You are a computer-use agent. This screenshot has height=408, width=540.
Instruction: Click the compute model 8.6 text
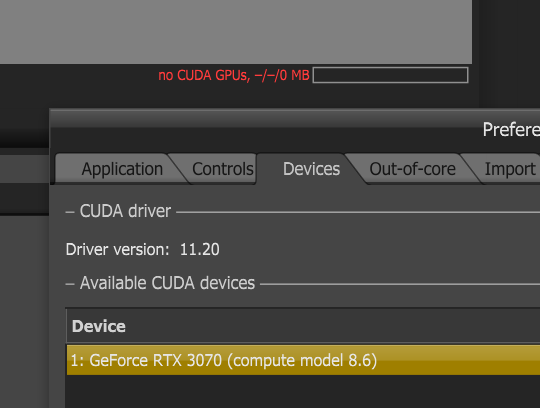(302, 361)
